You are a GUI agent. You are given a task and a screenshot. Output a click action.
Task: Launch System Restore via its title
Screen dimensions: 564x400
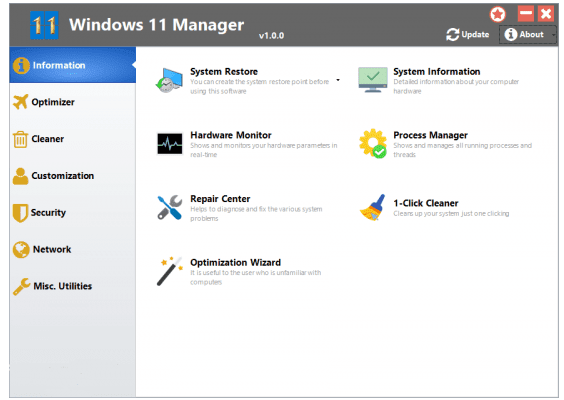pyautogui.click(x=224, y=72)
